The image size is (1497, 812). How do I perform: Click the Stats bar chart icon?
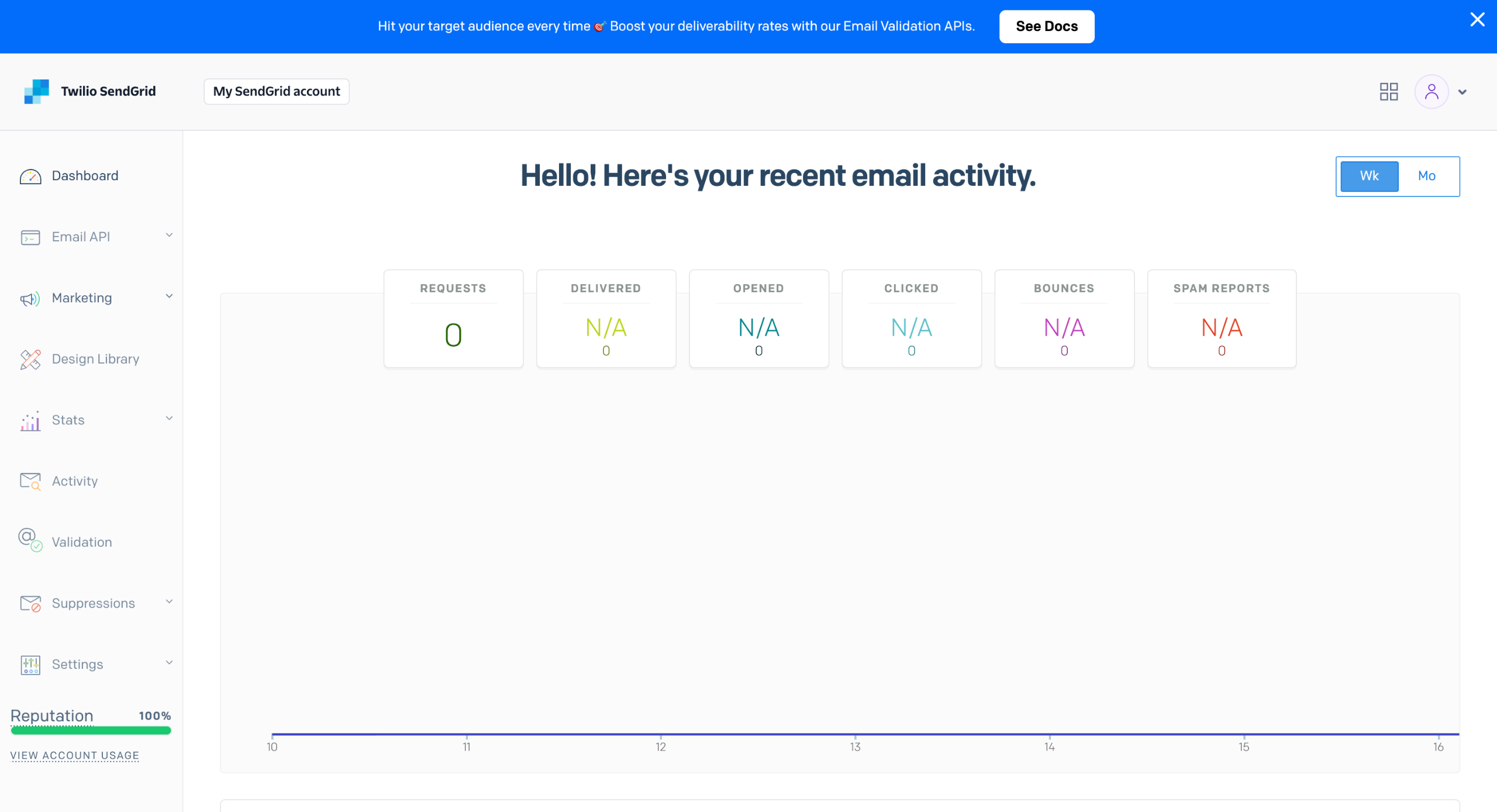[30, 421]
